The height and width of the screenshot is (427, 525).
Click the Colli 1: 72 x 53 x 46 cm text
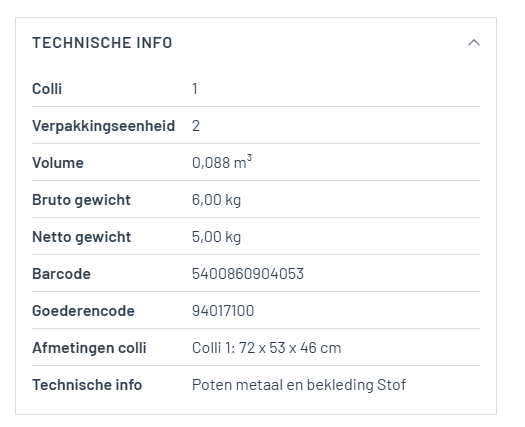click(267, 348)
